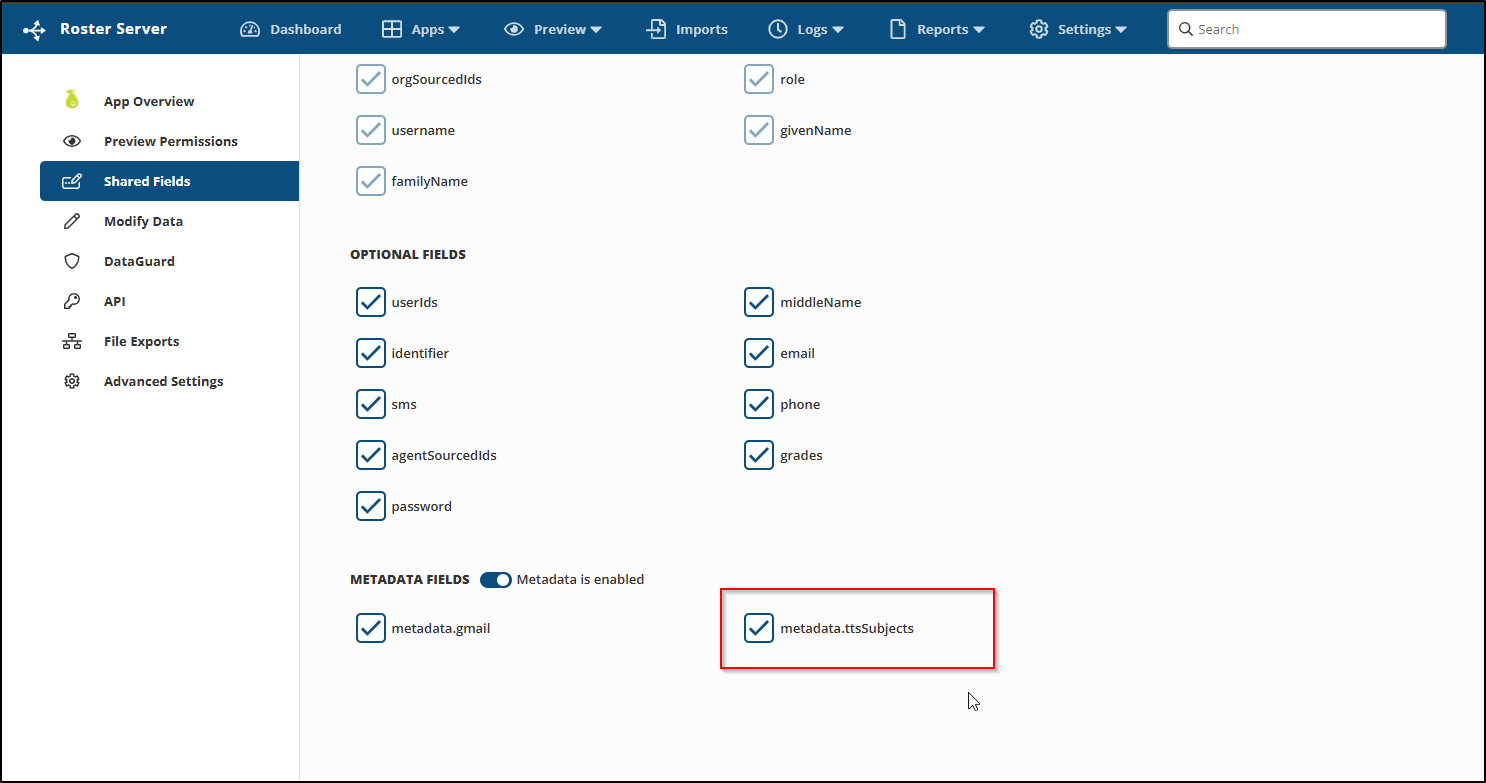Open Modify Data in the sidebar
The width and height of the screenshot is (1486, 783).
pyautogui.click(x=169, y=221)
